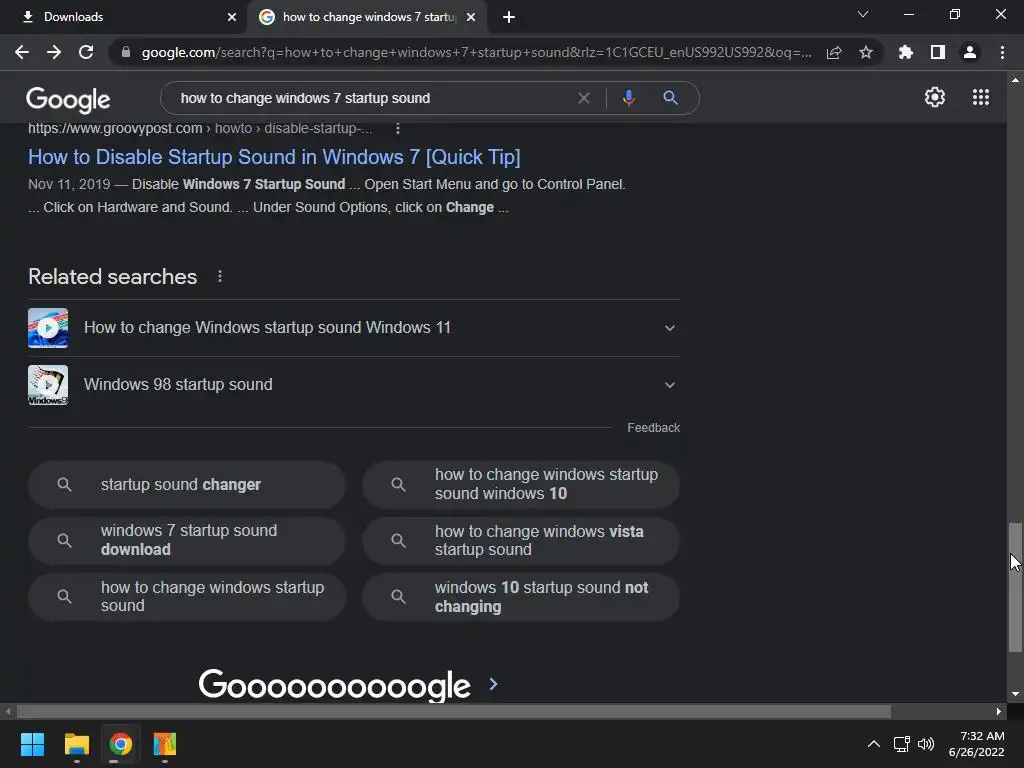Image resolution: width=1024 pixels, height=768 pixels.
Task: Go back to the previous page
Action: tap(22, 52)
